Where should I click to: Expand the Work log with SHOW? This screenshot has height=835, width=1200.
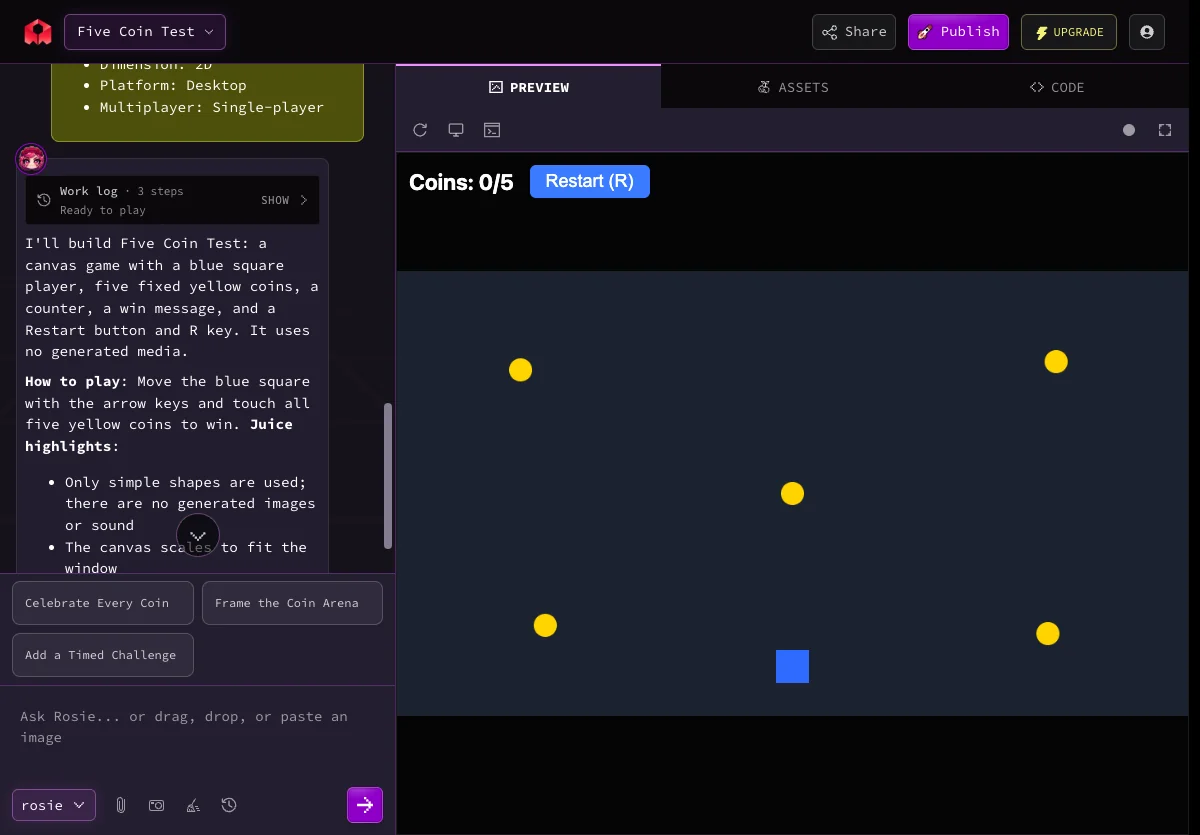pos(284,200)
